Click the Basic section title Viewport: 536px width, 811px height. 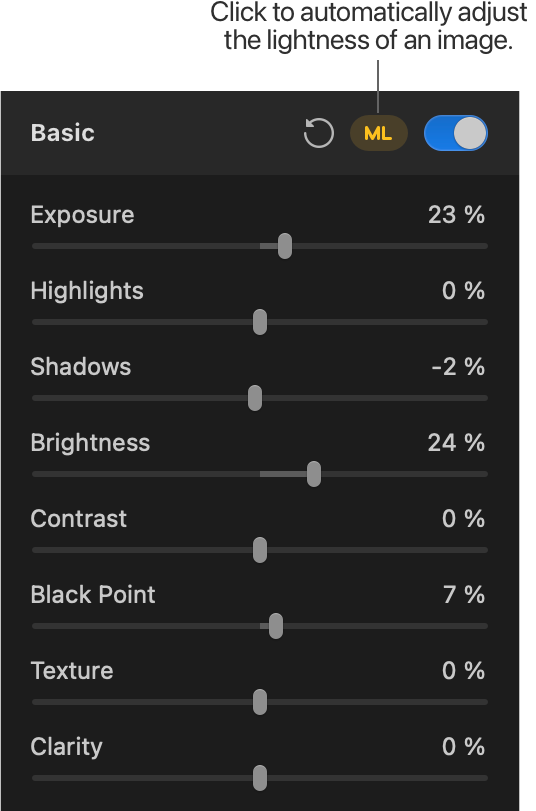(x=63, y=133)
